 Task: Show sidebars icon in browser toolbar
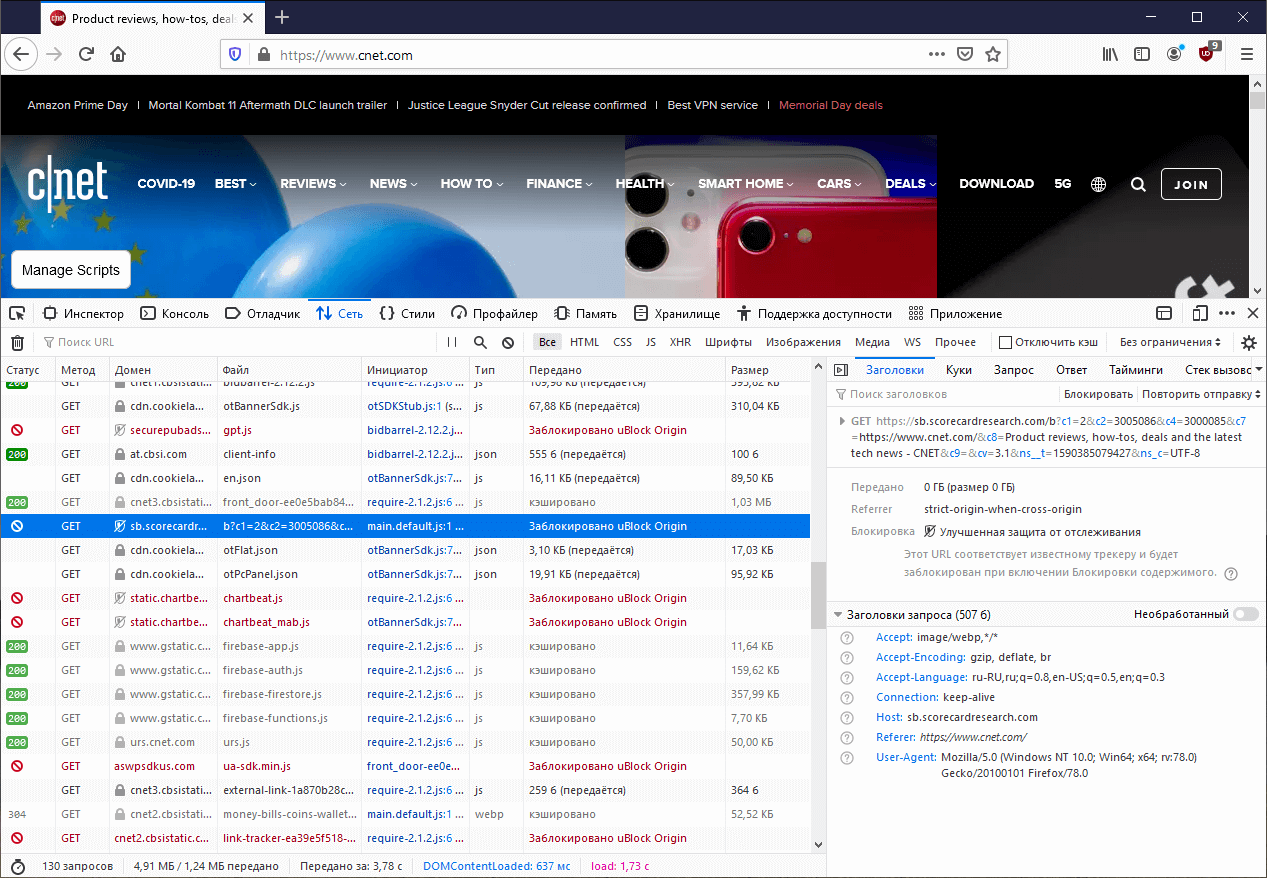click(x=1141, y=55)
